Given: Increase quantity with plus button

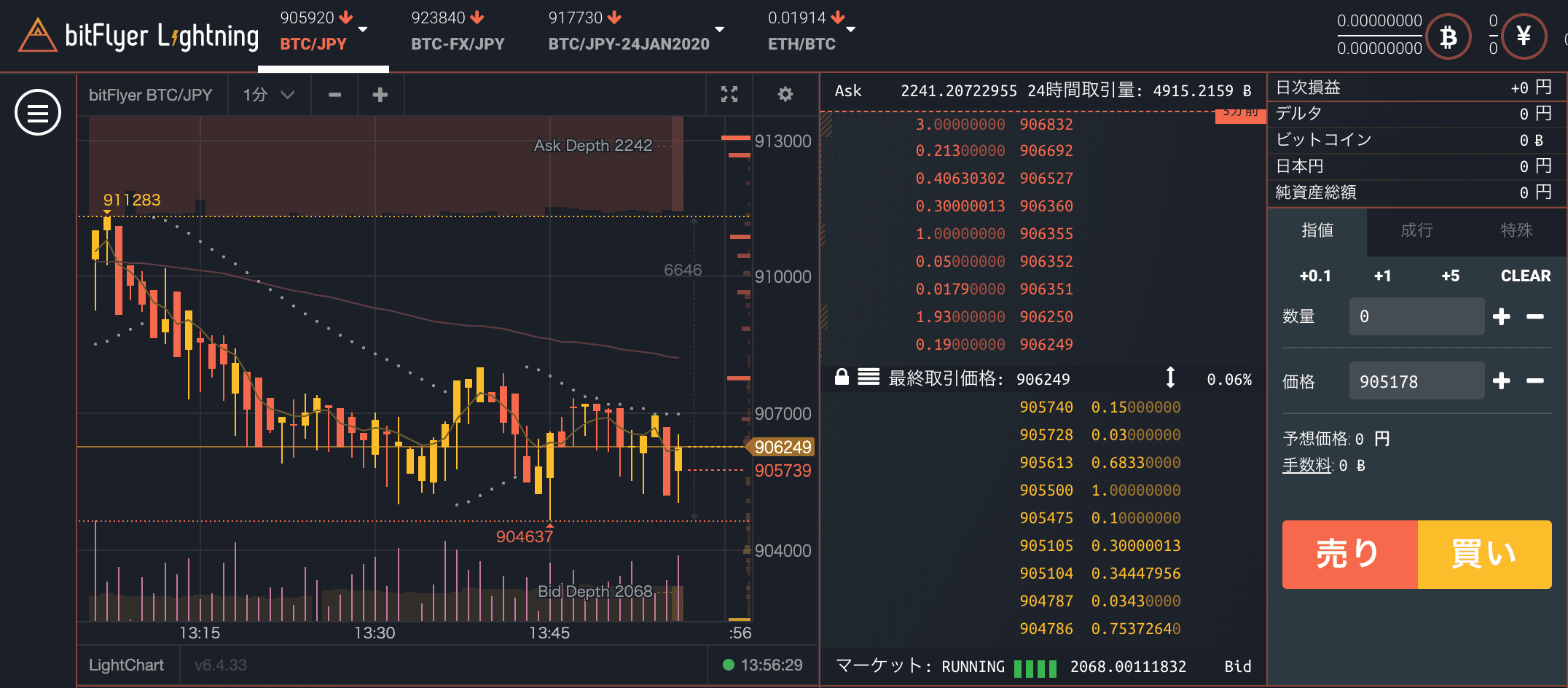Looking at the screenshot, I should pos(1501,316).
